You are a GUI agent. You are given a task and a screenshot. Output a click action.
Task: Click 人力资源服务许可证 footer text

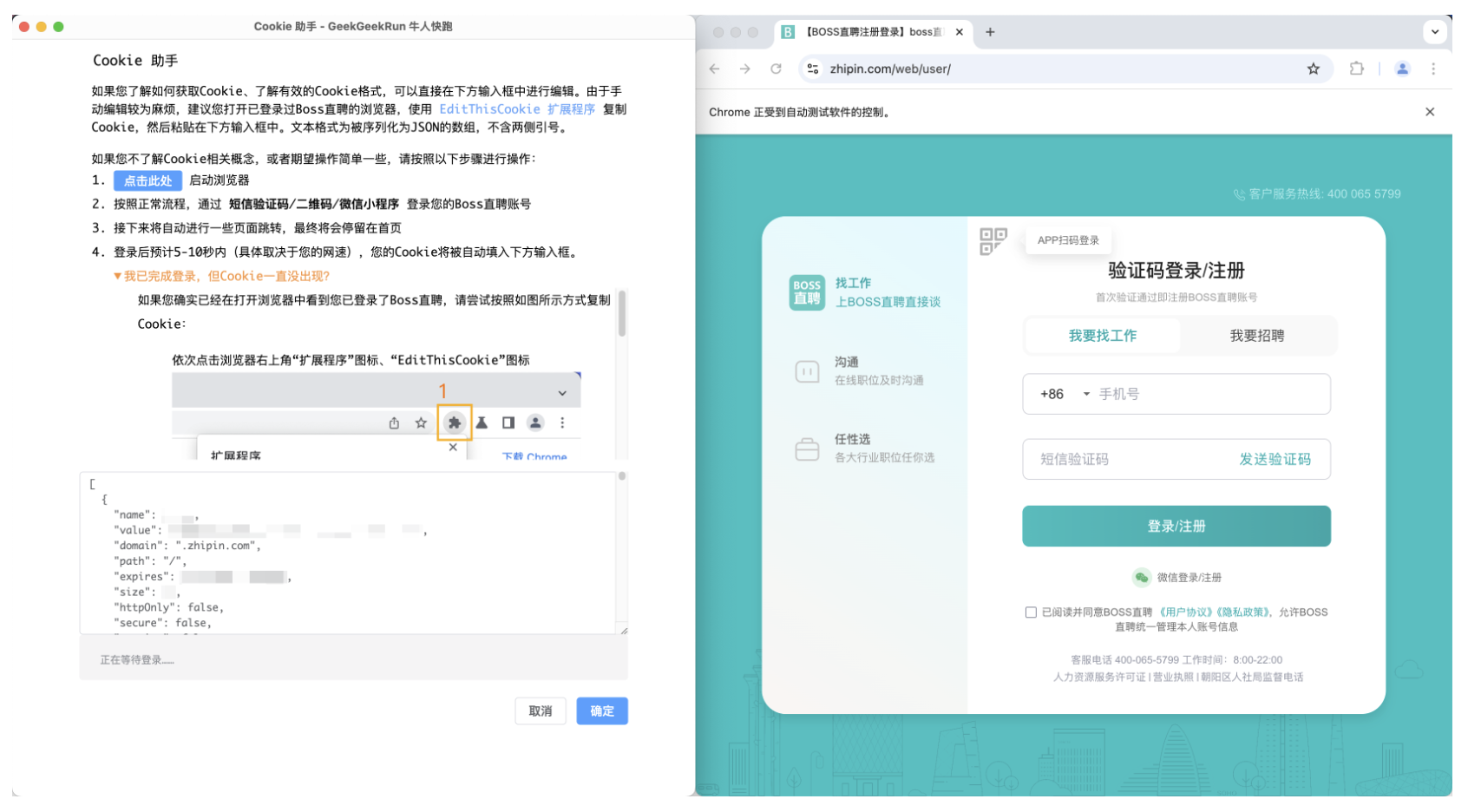[1099, 678]
